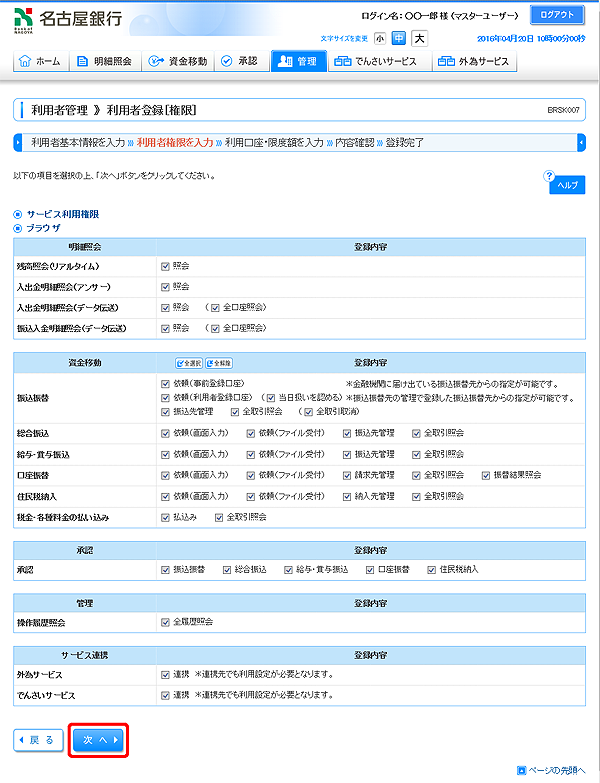Click the サービス利用権限 heading
The height and width of the screenshot is (783, 600).
pos(62,214)
